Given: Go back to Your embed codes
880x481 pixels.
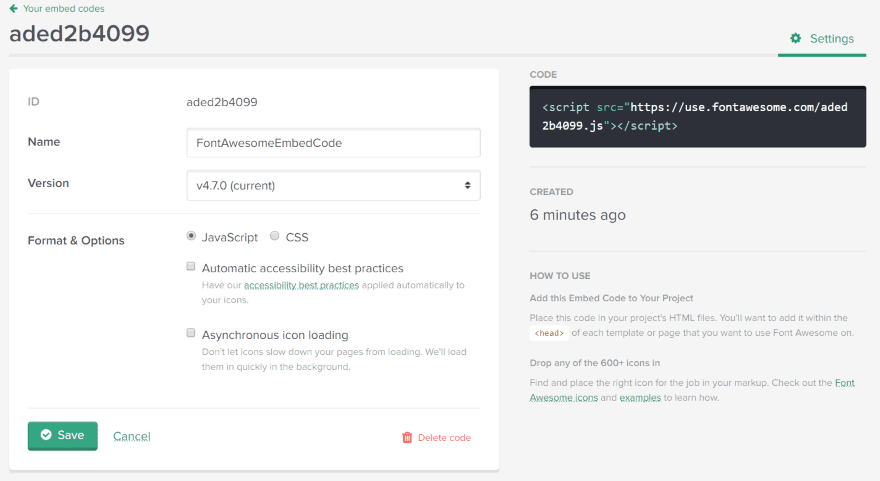Looking at the screenshot, I should (x=63, y=9).
